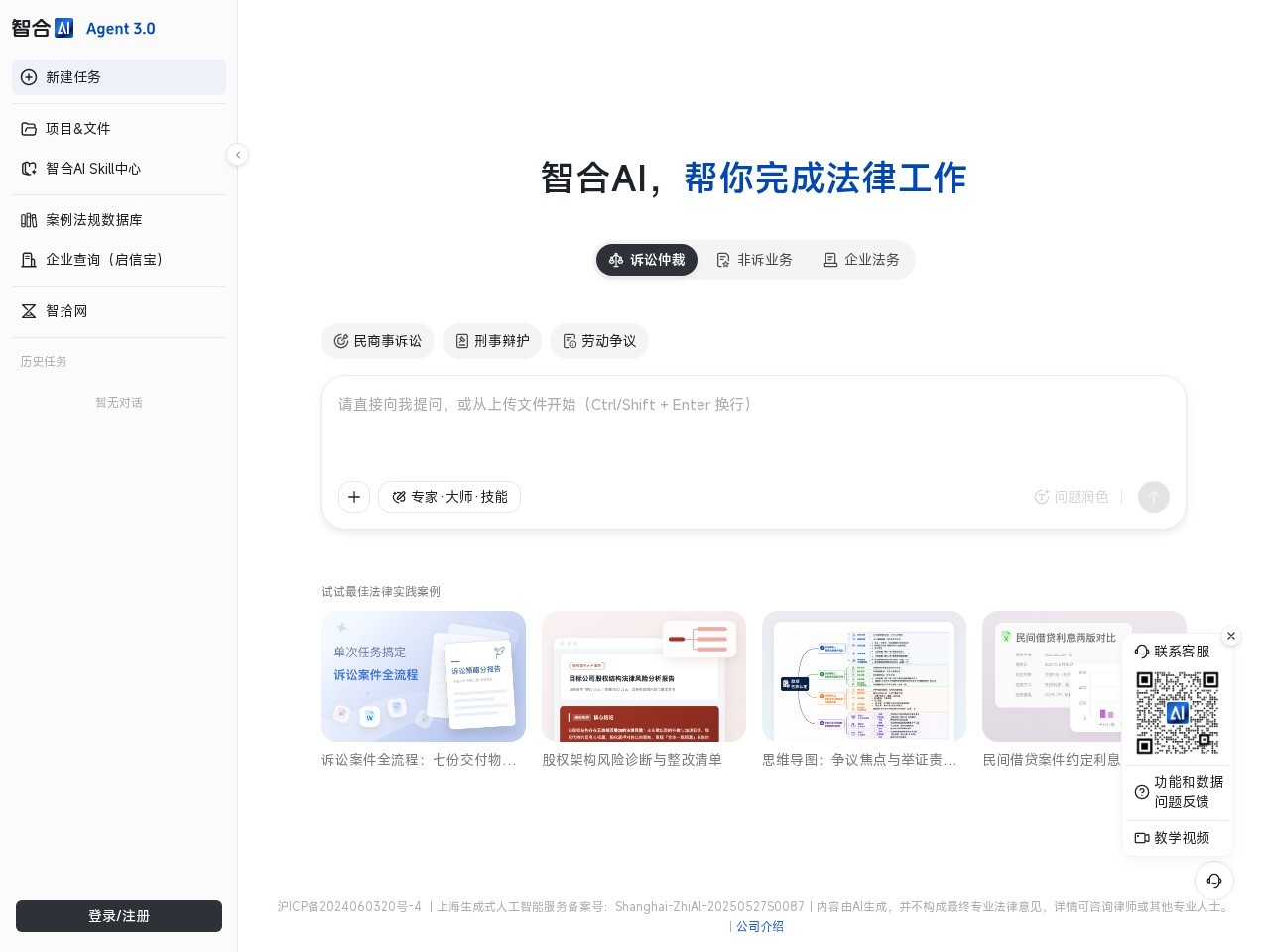This screenshot has width=1270, height=952.
Task: Open 智合AI Skill中心
Action: tap(119, 169)
